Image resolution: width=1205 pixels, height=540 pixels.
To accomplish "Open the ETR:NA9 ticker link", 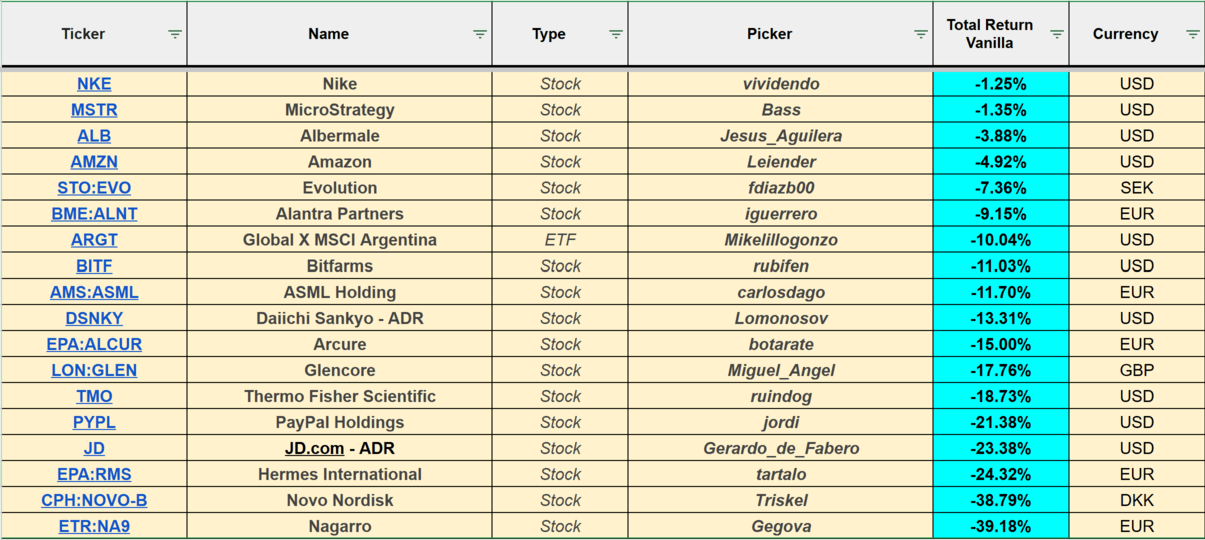I will coord(94,526).
